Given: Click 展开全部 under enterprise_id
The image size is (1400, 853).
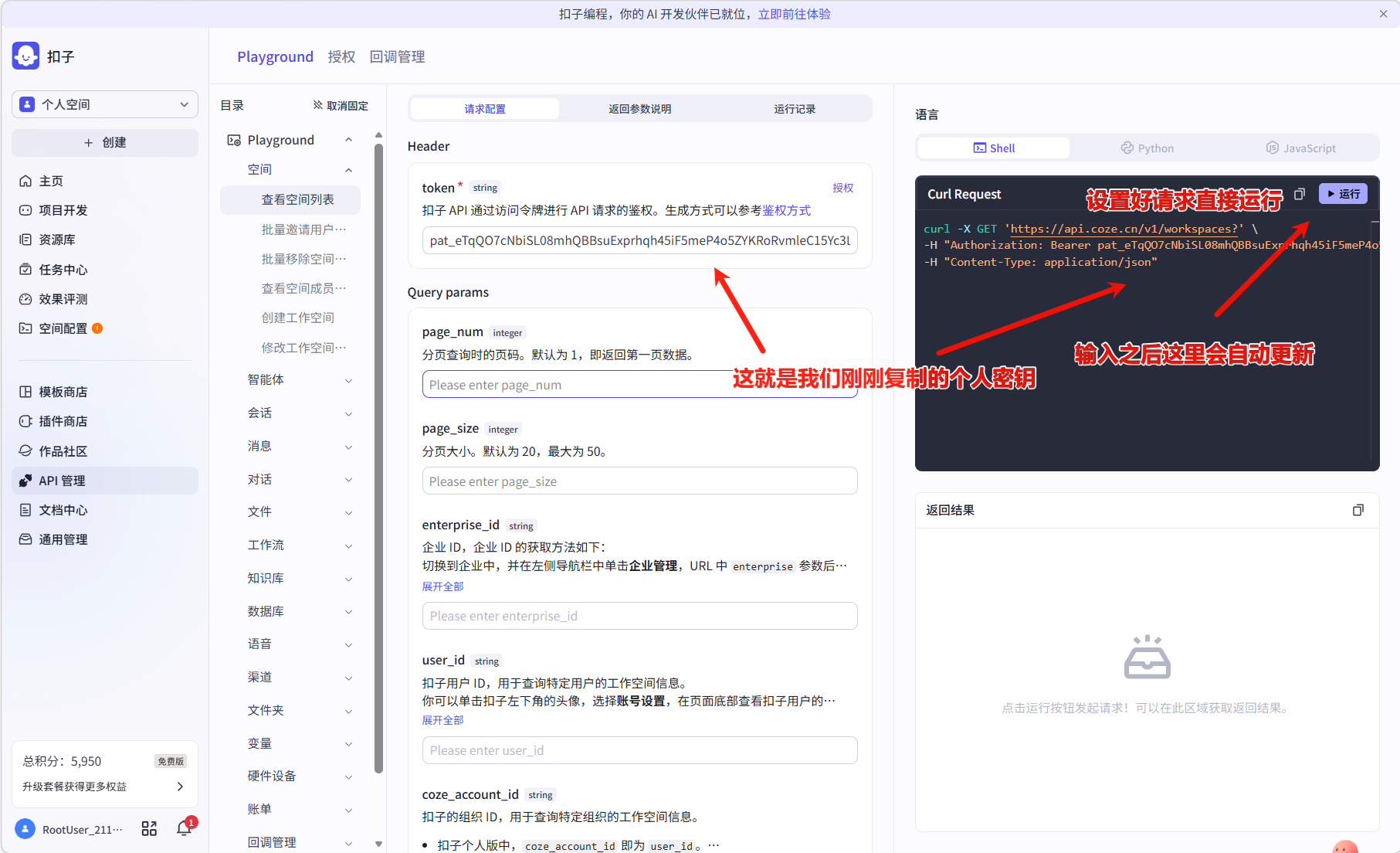Looking at the screenshot, I should click(x=442, y=586).
